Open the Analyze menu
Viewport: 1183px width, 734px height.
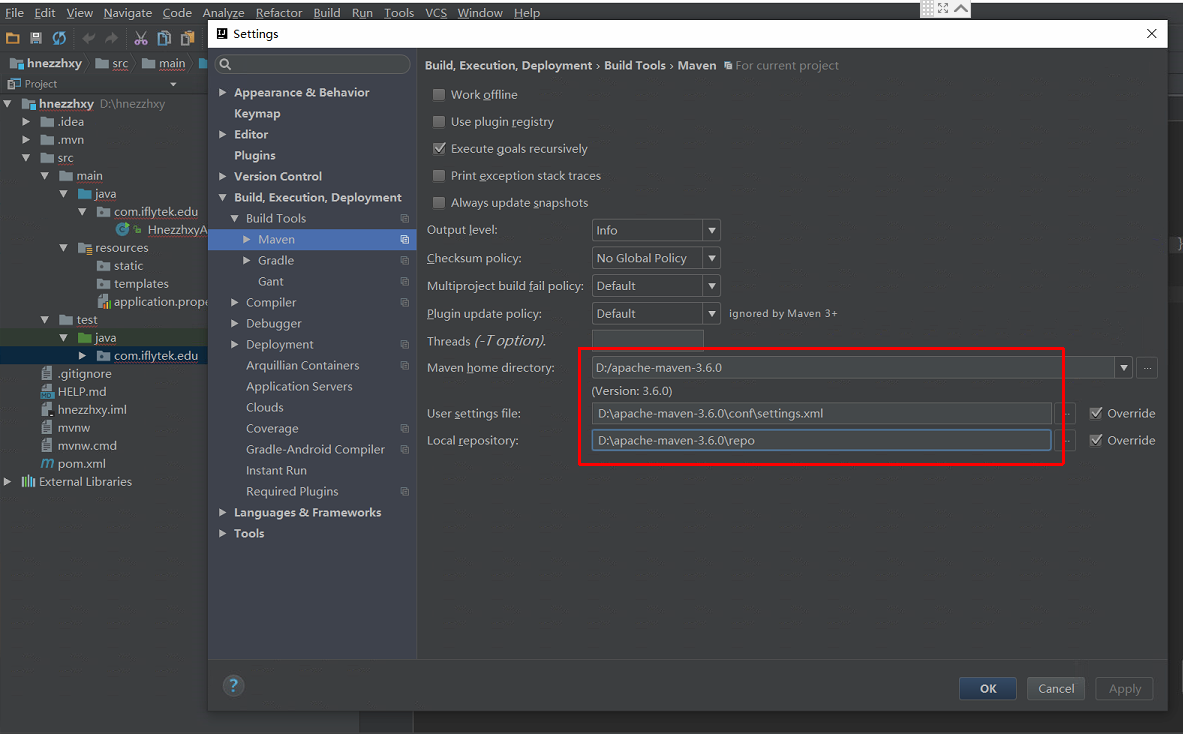click(223, 13)
